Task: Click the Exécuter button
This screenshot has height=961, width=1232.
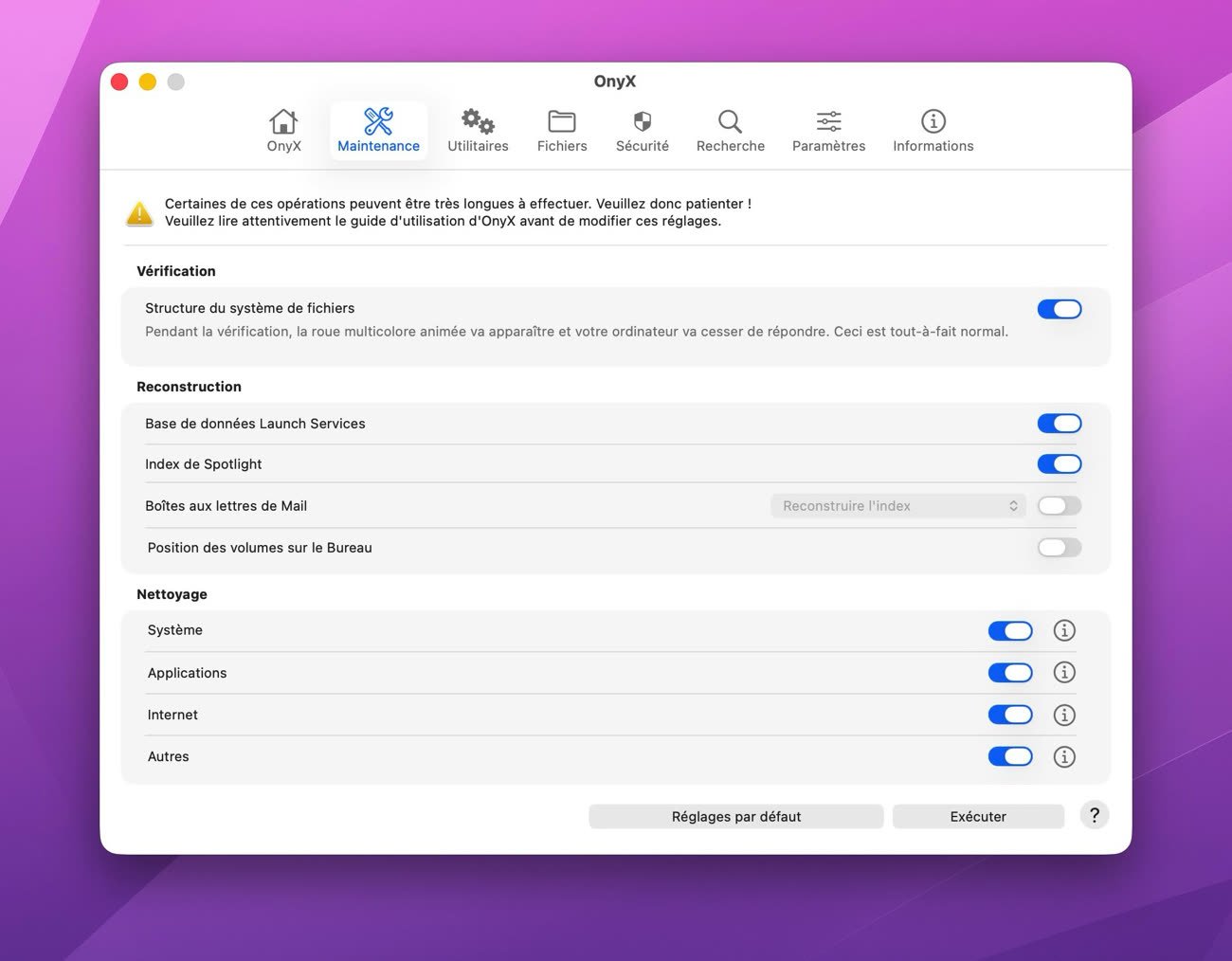Action: pos(978,817)
